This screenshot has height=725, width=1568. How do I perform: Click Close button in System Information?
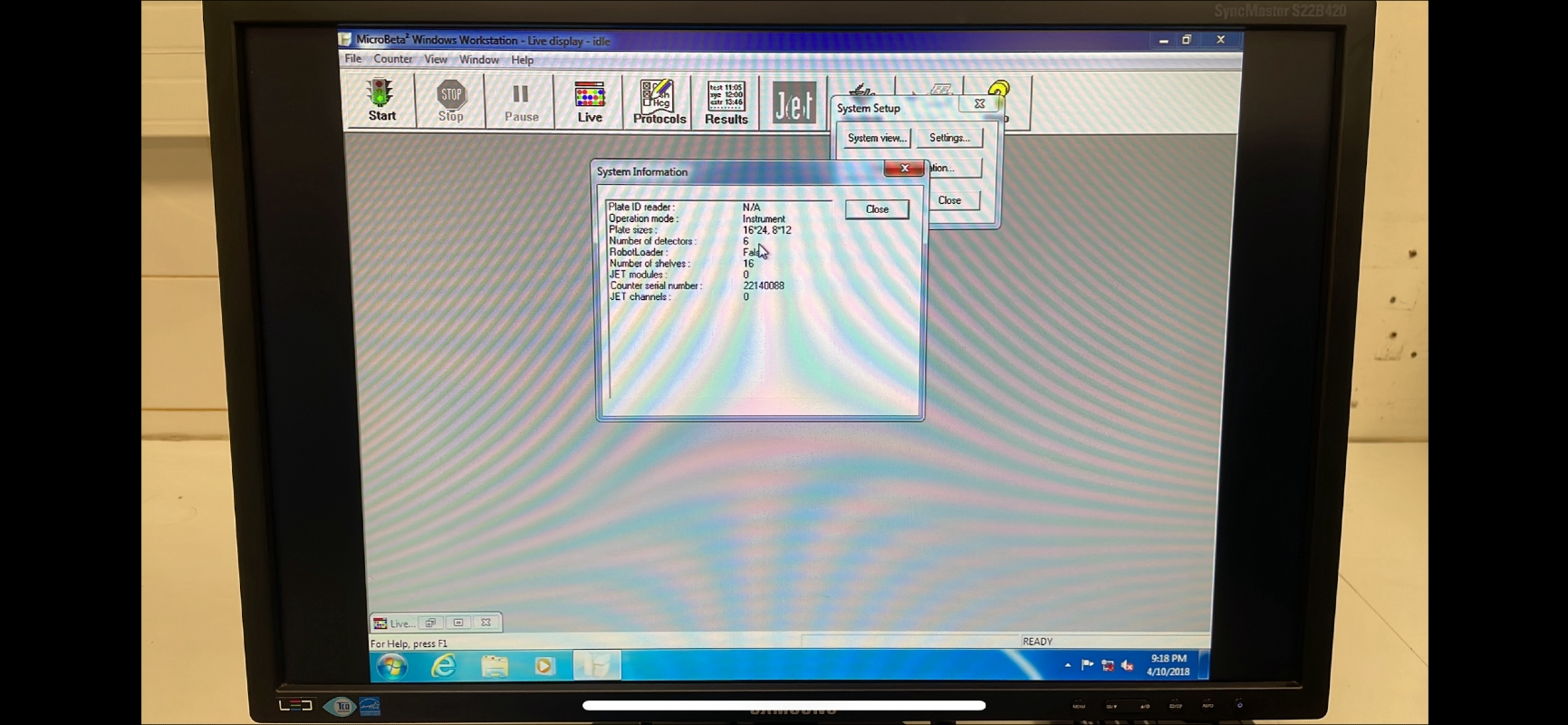[x=877, y=209]
